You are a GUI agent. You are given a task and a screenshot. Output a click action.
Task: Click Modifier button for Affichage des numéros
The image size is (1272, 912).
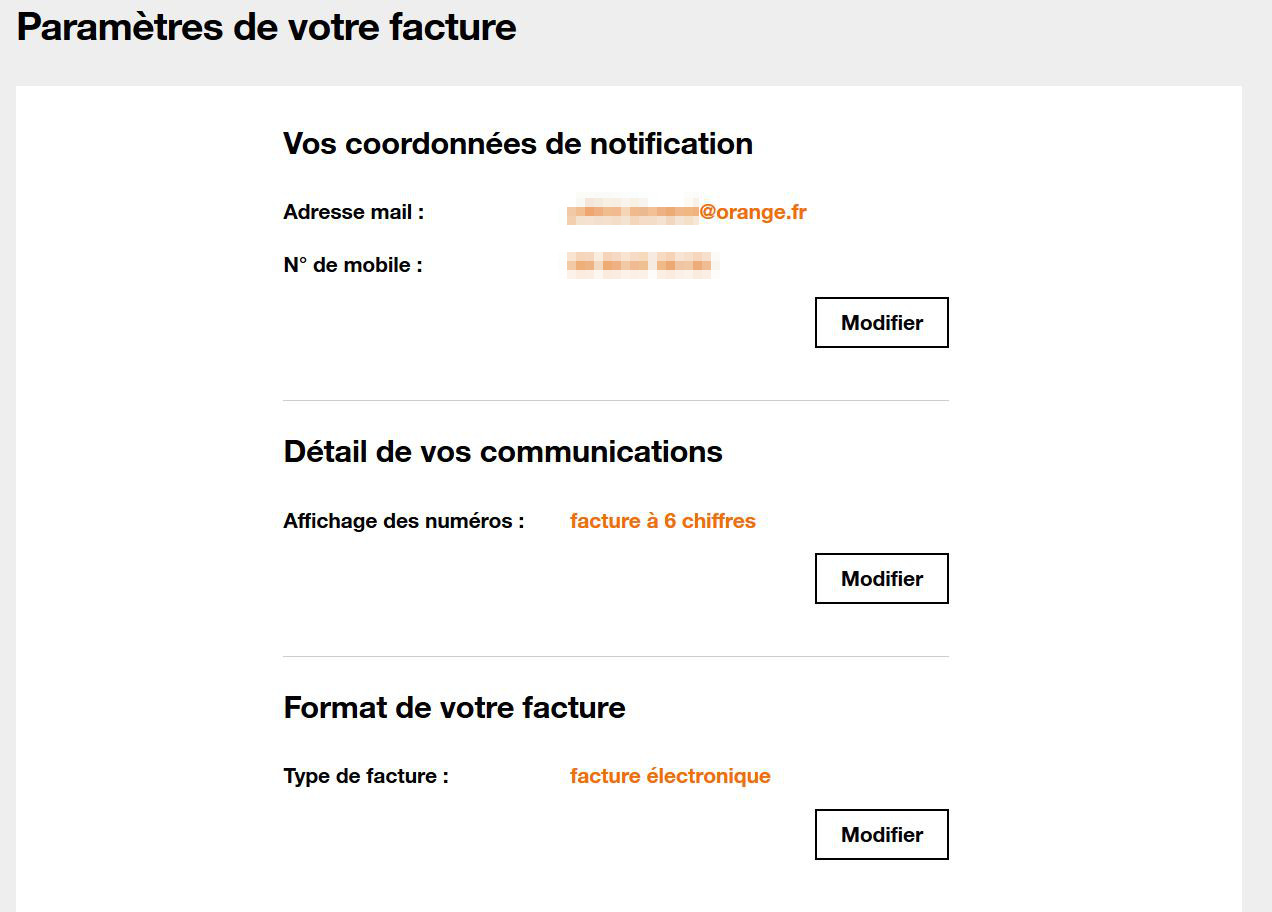pos(881,579)
